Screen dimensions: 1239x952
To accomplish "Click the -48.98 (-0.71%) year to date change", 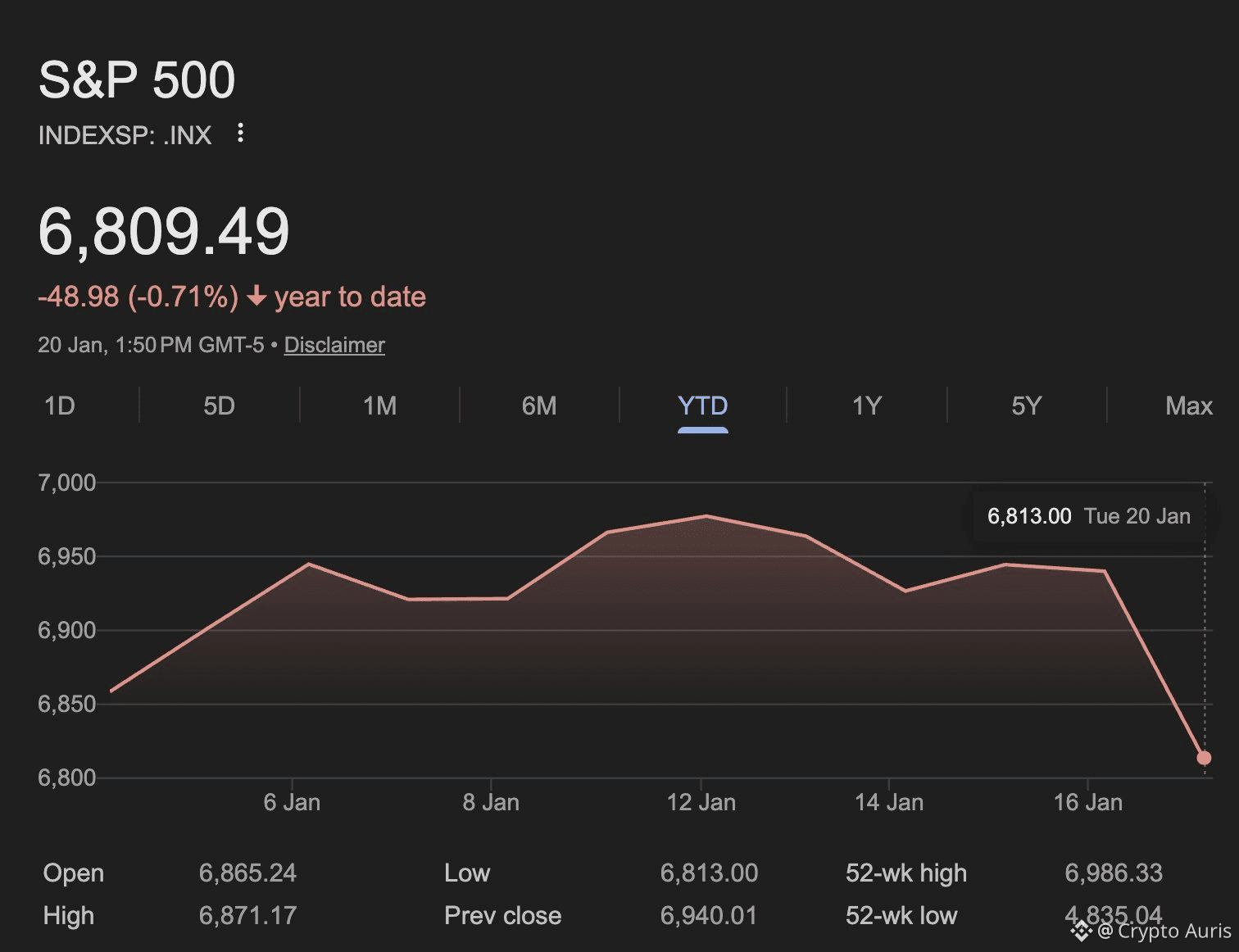I will [x=232, y=297].
